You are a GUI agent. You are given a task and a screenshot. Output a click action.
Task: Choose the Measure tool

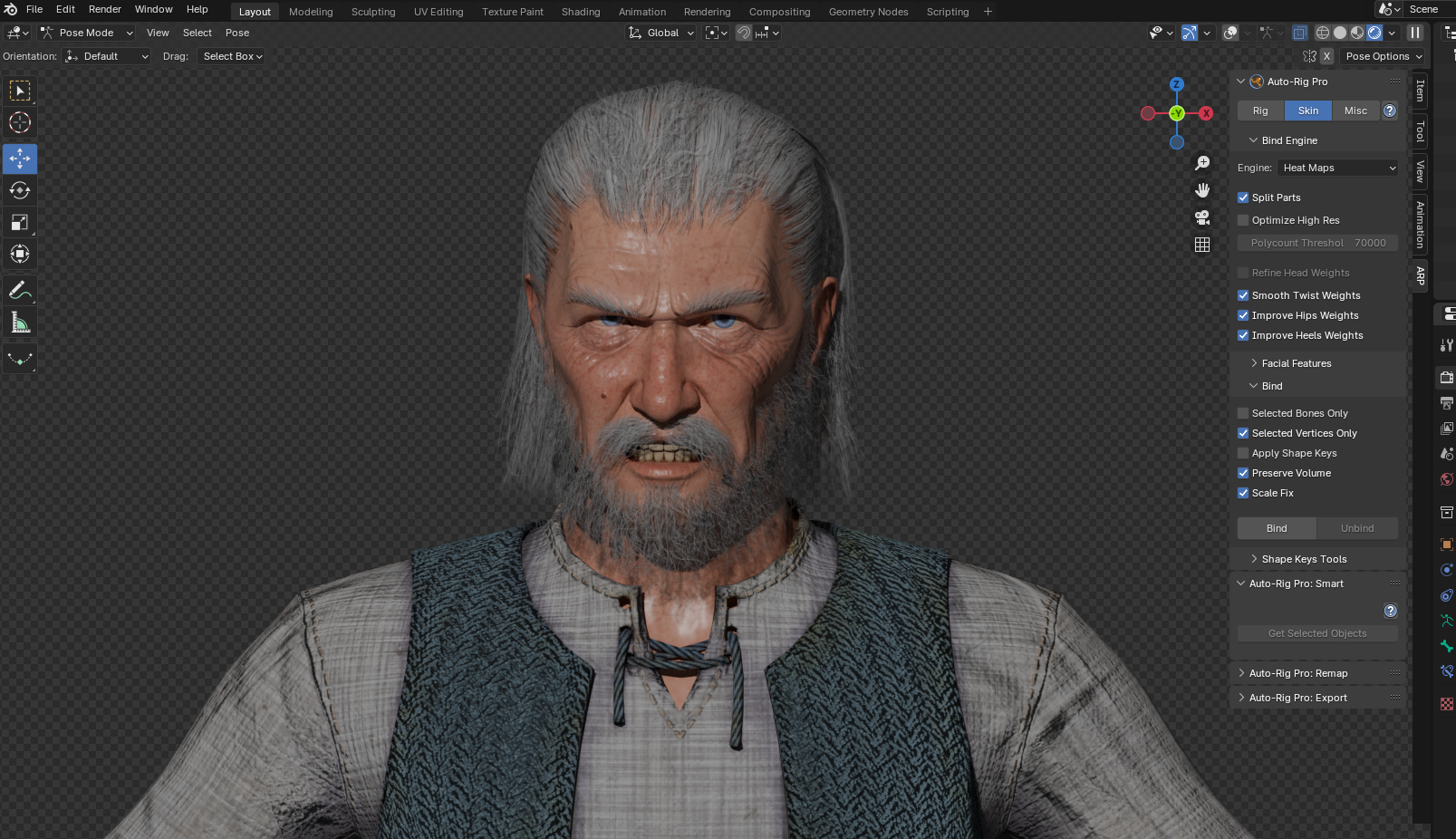pos(20,323)
